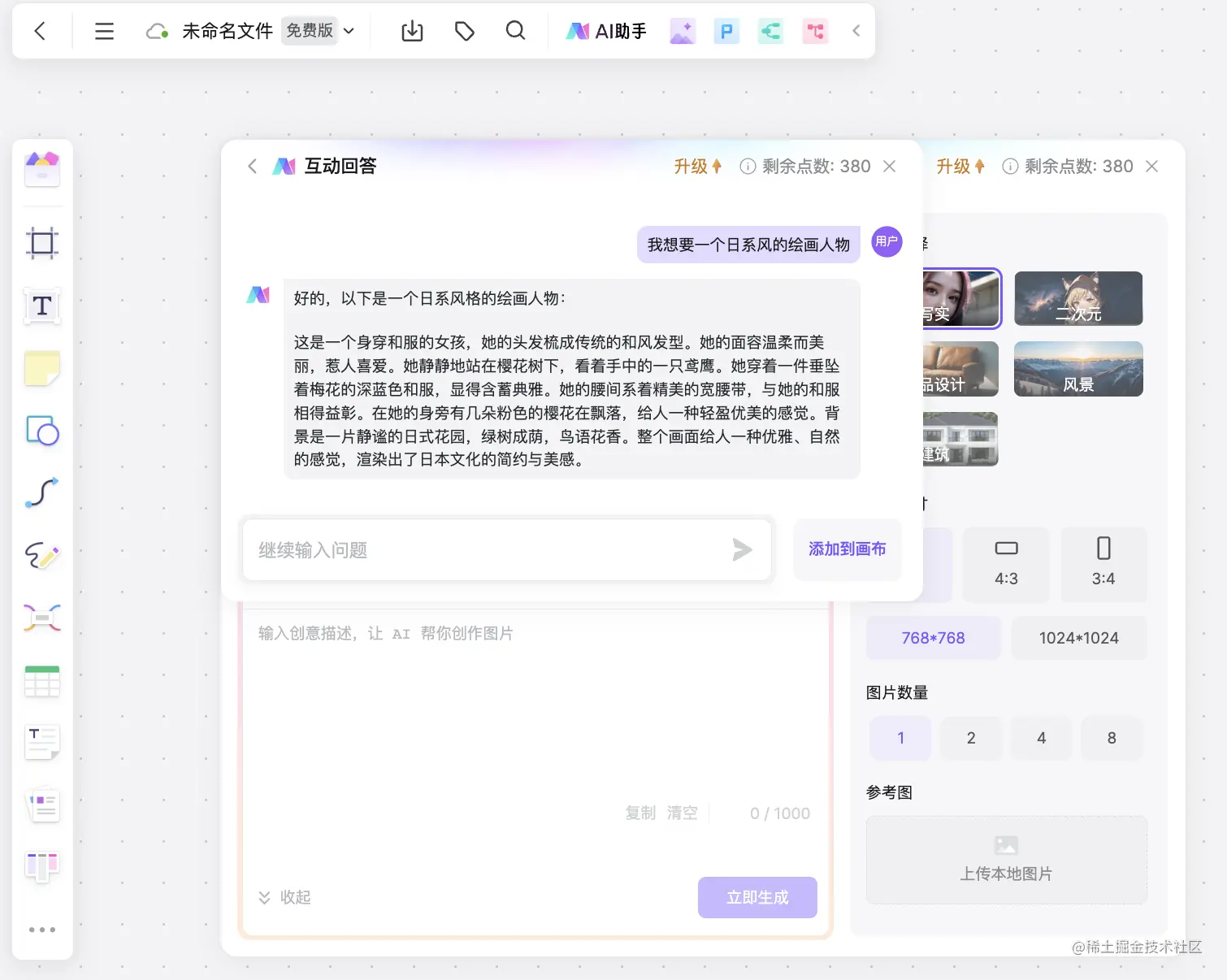Click info icon beside 剩余点数 in 互动回答
This screenshot has width=1227, height=980.
[748, 167]
